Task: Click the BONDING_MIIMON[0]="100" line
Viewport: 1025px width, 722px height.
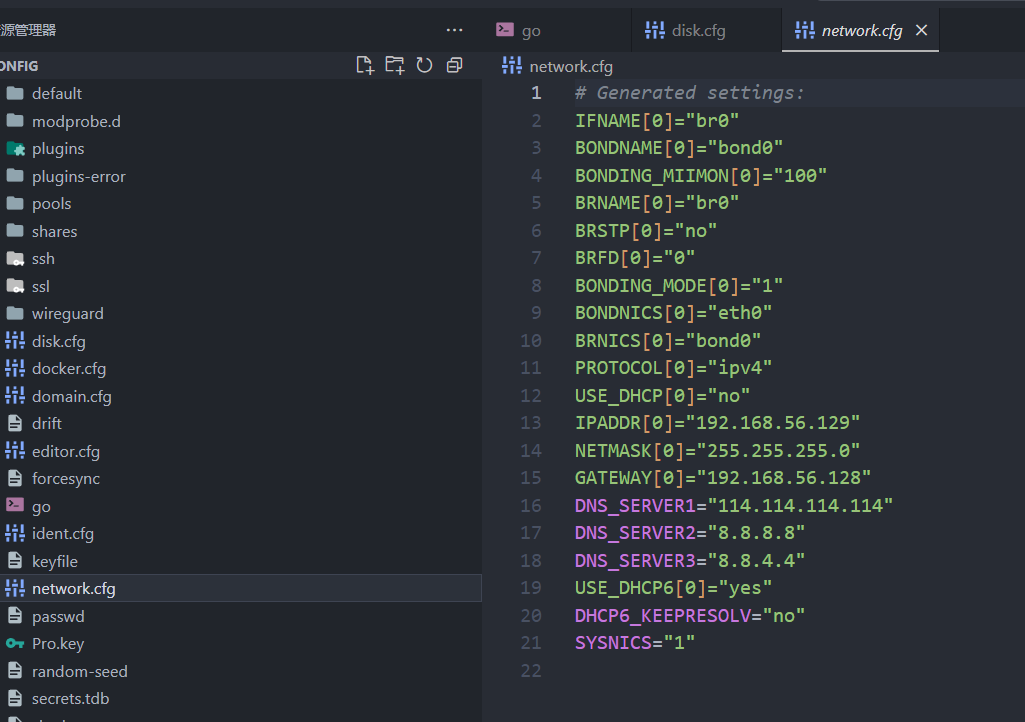Action: [701, 176]
